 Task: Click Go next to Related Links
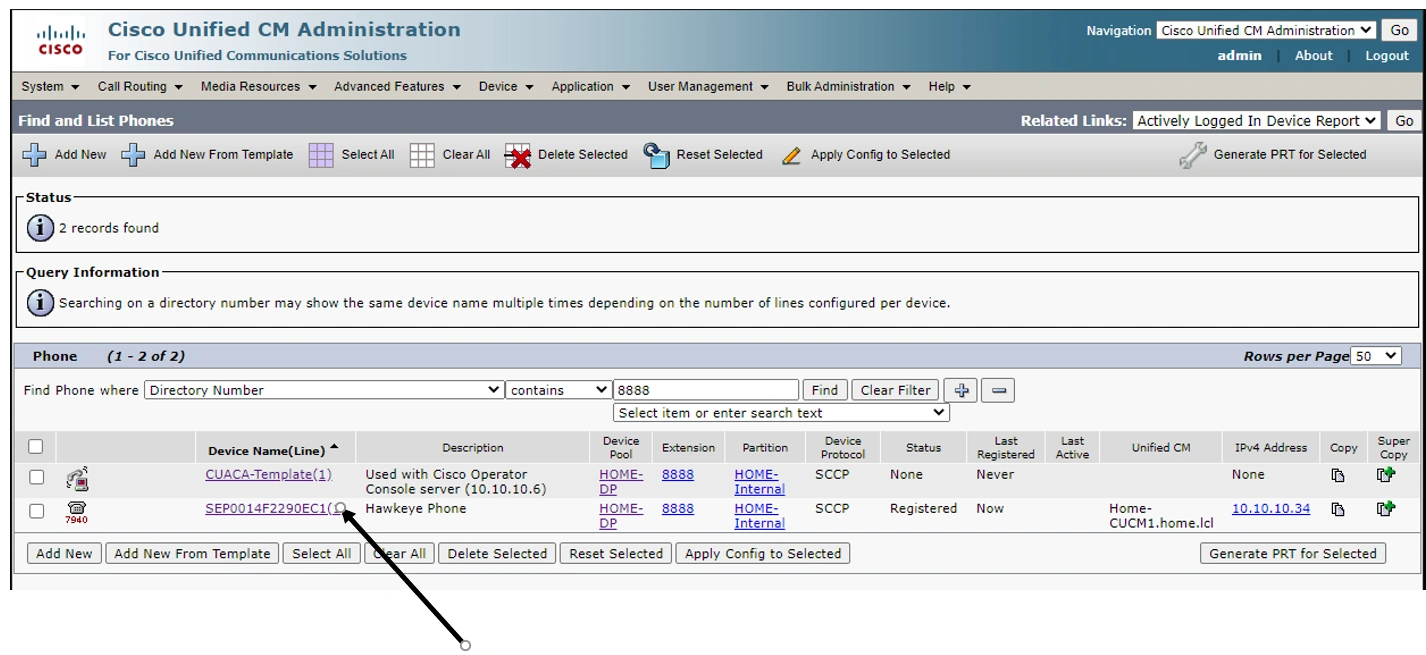click(x=1404, y=121)
